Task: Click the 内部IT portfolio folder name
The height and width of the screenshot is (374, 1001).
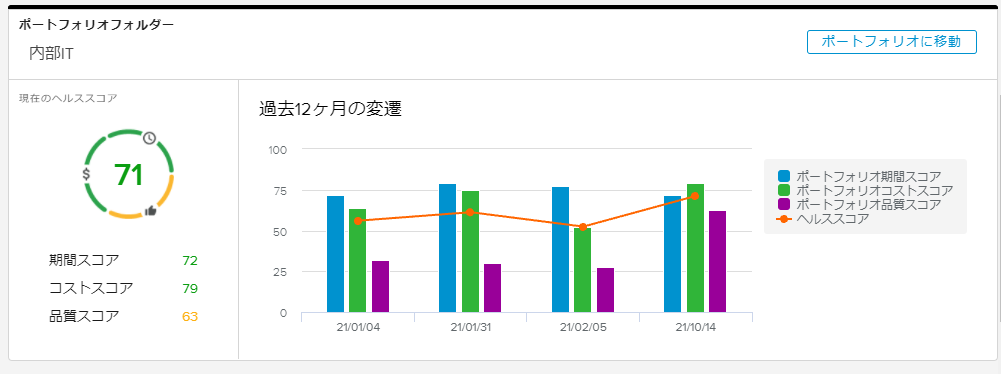Action: click(x=52, y=54)
